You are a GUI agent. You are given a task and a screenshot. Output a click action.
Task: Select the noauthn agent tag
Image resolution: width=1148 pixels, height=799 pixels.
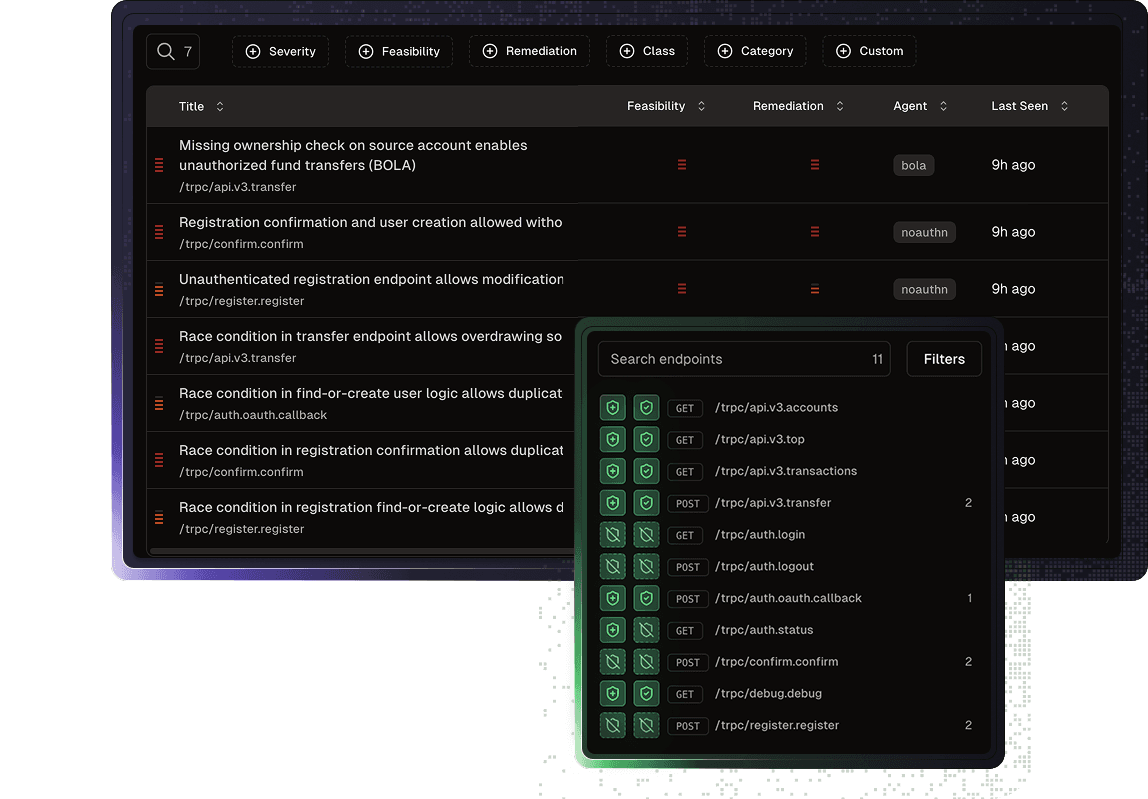click(x=924, y=232)
